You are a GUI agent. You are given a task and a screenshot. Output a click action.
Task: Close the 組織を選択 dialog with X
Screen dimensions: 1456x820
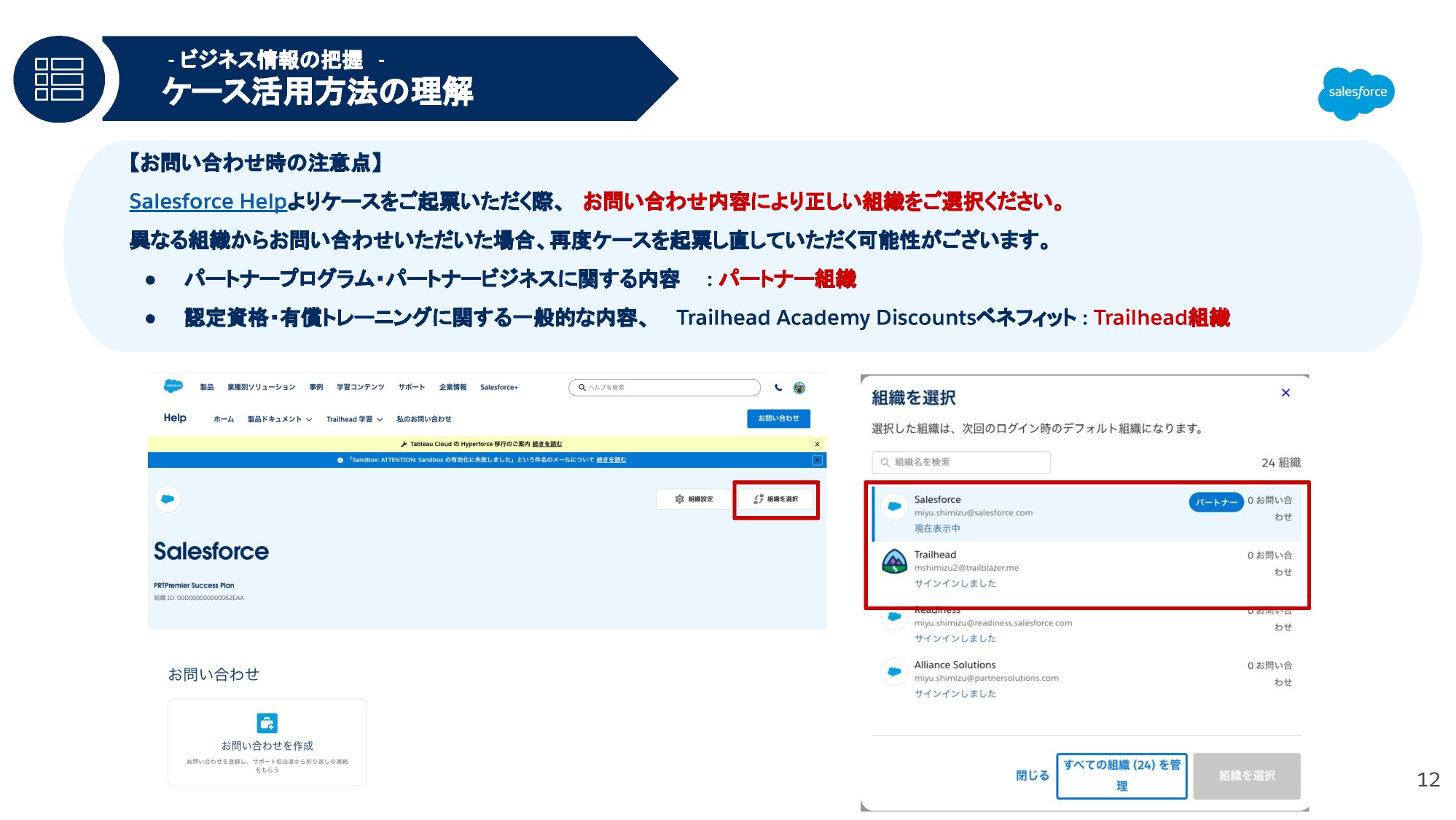tap(1285, 393)
